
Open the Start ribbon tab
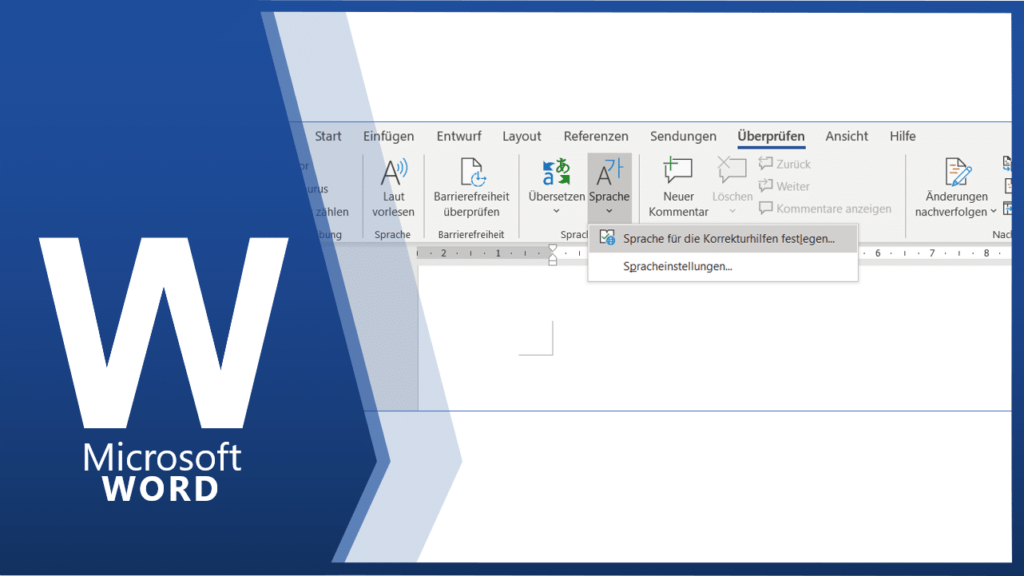tap(328, 136)
